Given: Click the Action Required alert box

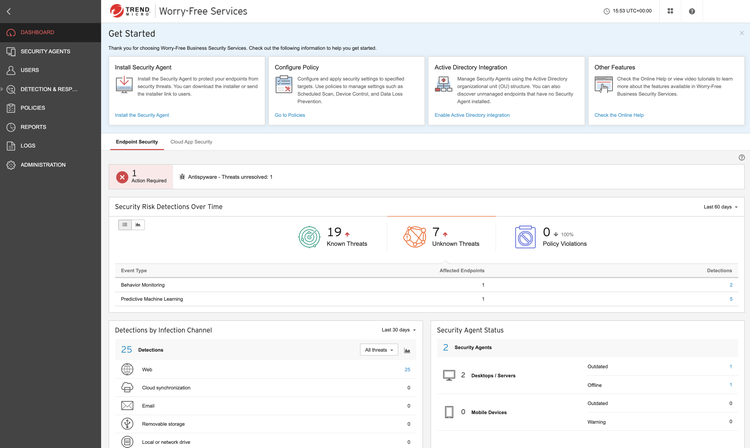Looking at the screenshot, I should point(141,177).
